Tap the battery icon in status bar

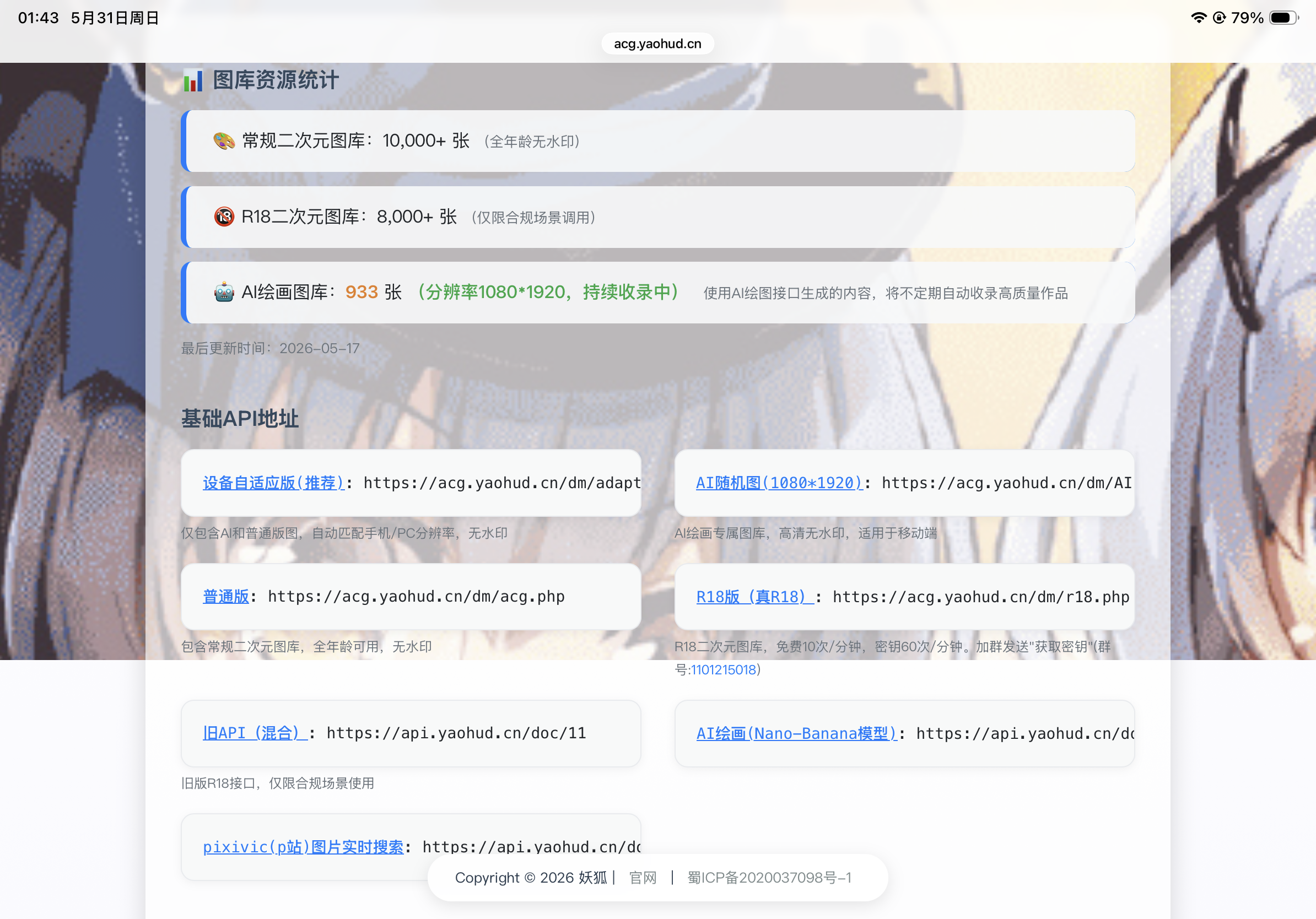[1285, 18]
